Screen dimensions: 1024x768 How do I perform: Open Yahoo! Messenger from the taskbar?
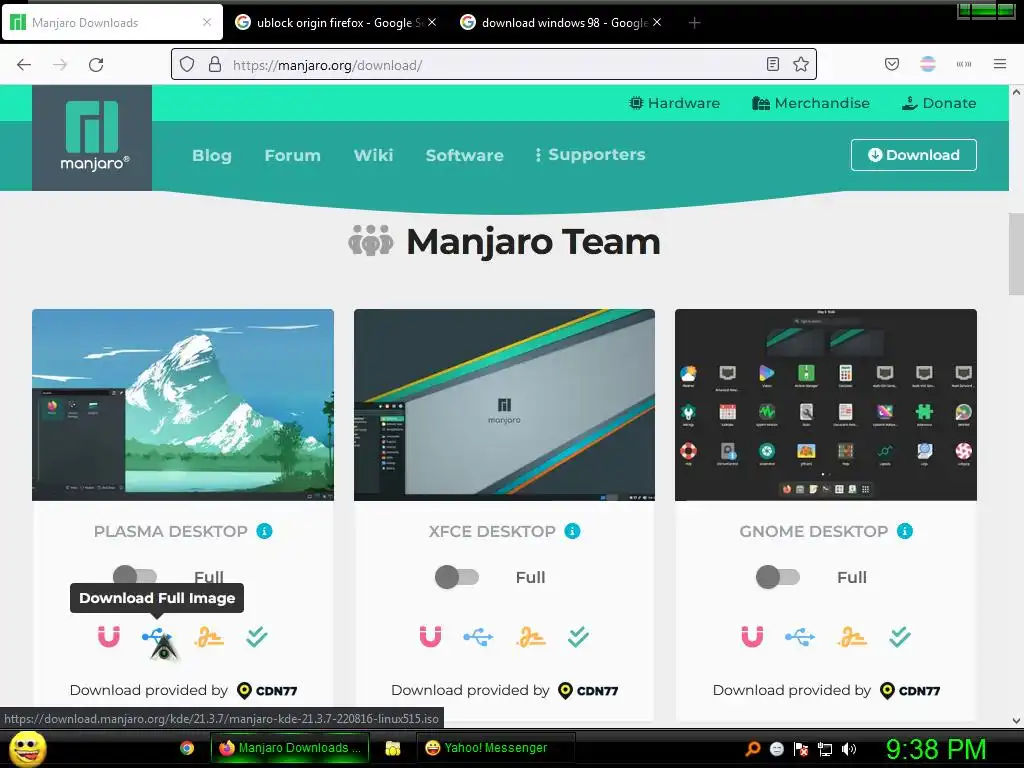(x=496, y=748)
